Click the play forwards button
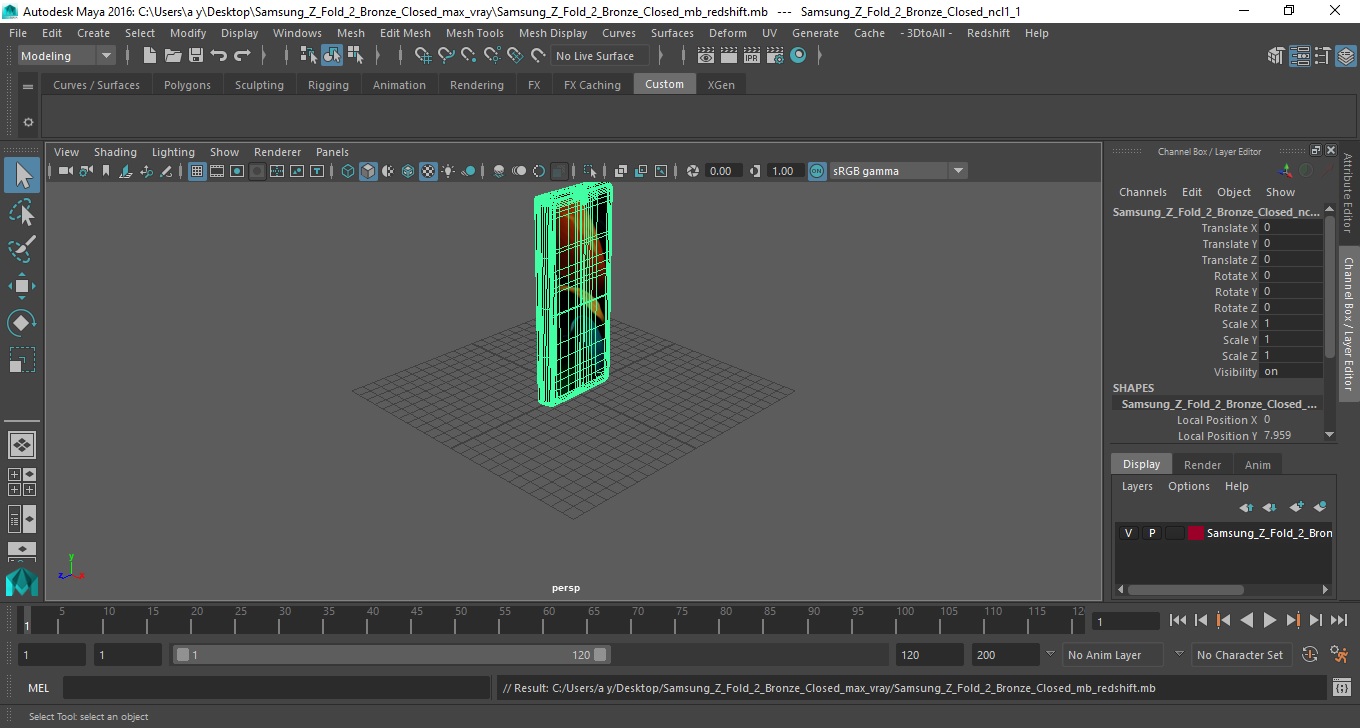1360x728 pixels. click(1269, 620)
